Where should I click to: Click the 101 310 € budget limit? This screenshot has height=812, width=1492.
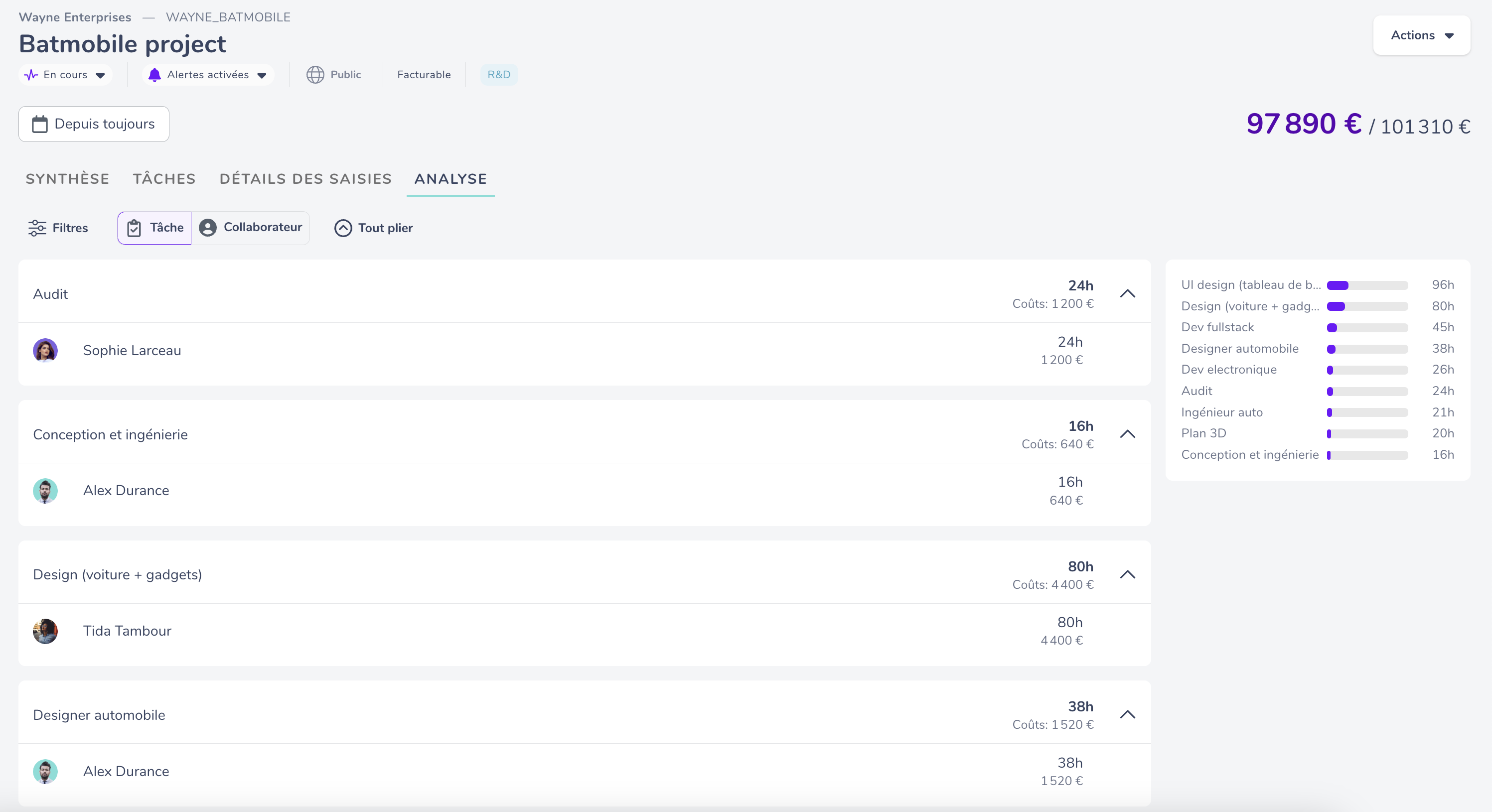1425,127
